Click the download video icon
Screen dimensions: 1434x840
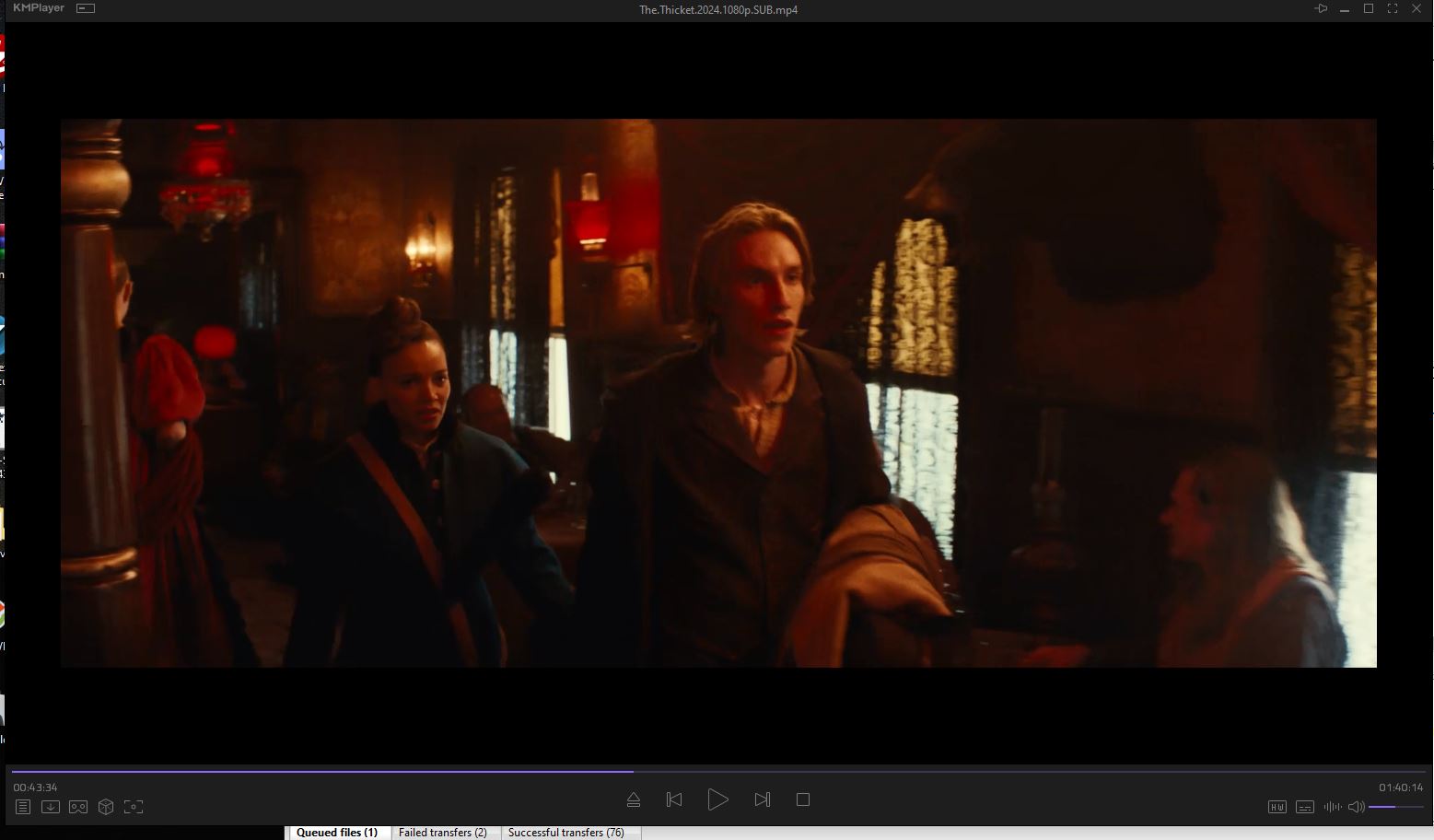pos(51,807)
